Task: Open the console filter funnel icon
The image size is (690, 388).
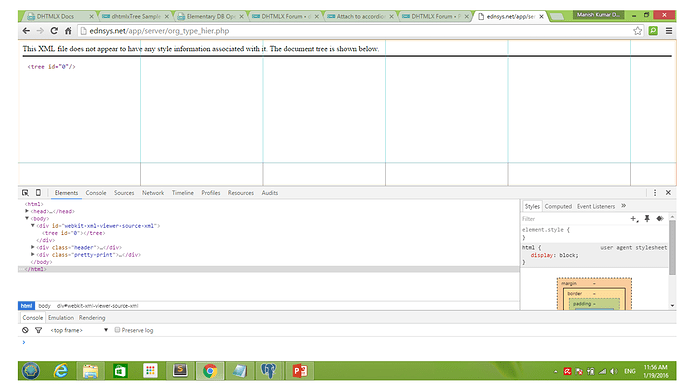Action: coord(38,330)
